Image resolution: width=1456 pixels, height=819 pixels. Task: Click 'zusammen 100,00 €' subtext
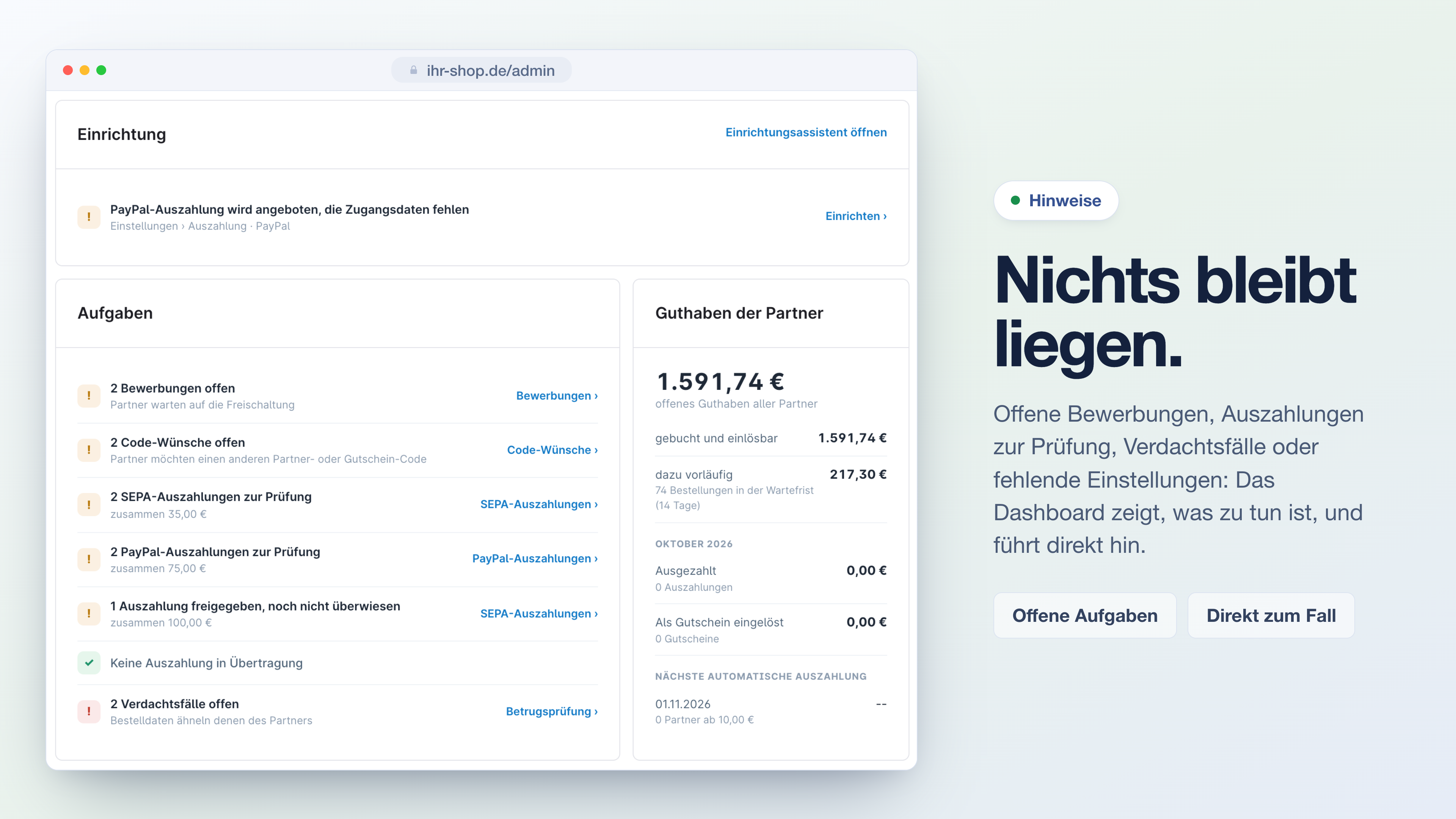pos(161,623)
